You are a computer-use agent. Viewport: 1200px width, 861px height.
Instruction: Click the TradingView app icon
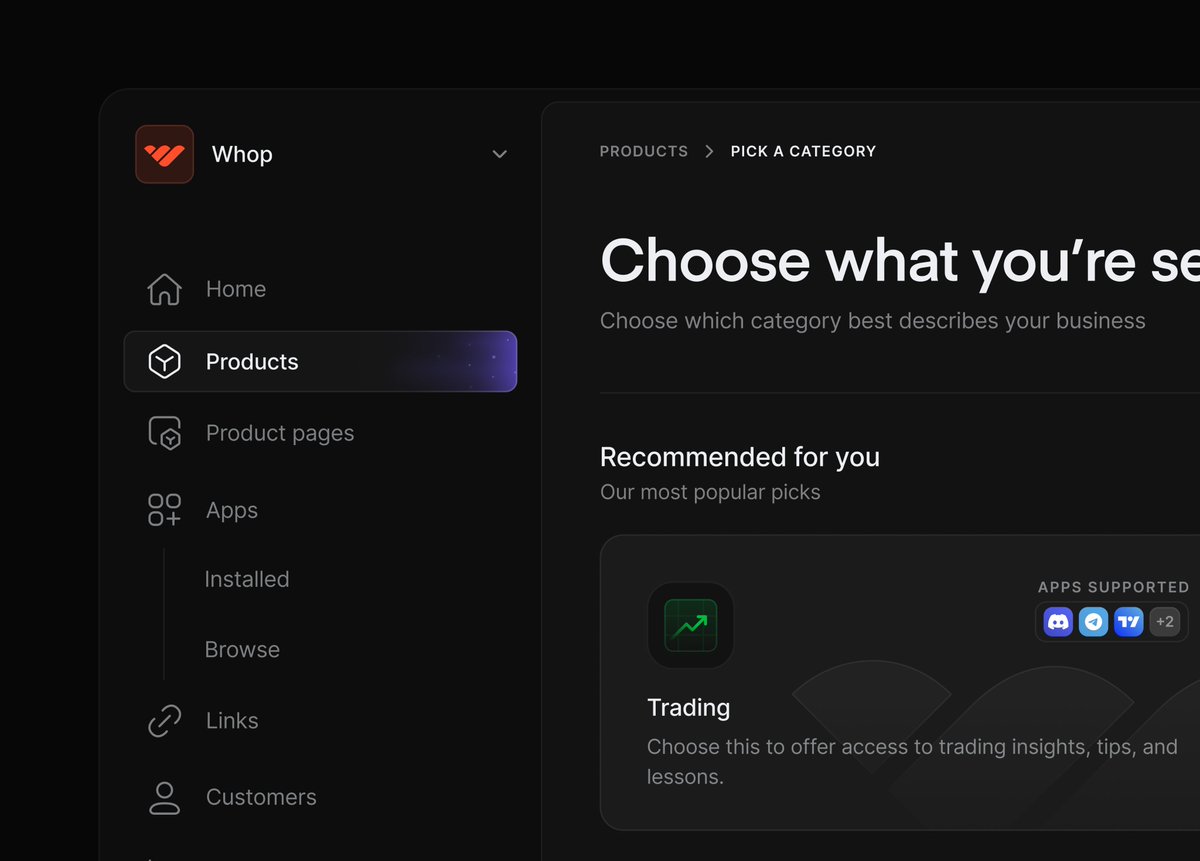1129,622
